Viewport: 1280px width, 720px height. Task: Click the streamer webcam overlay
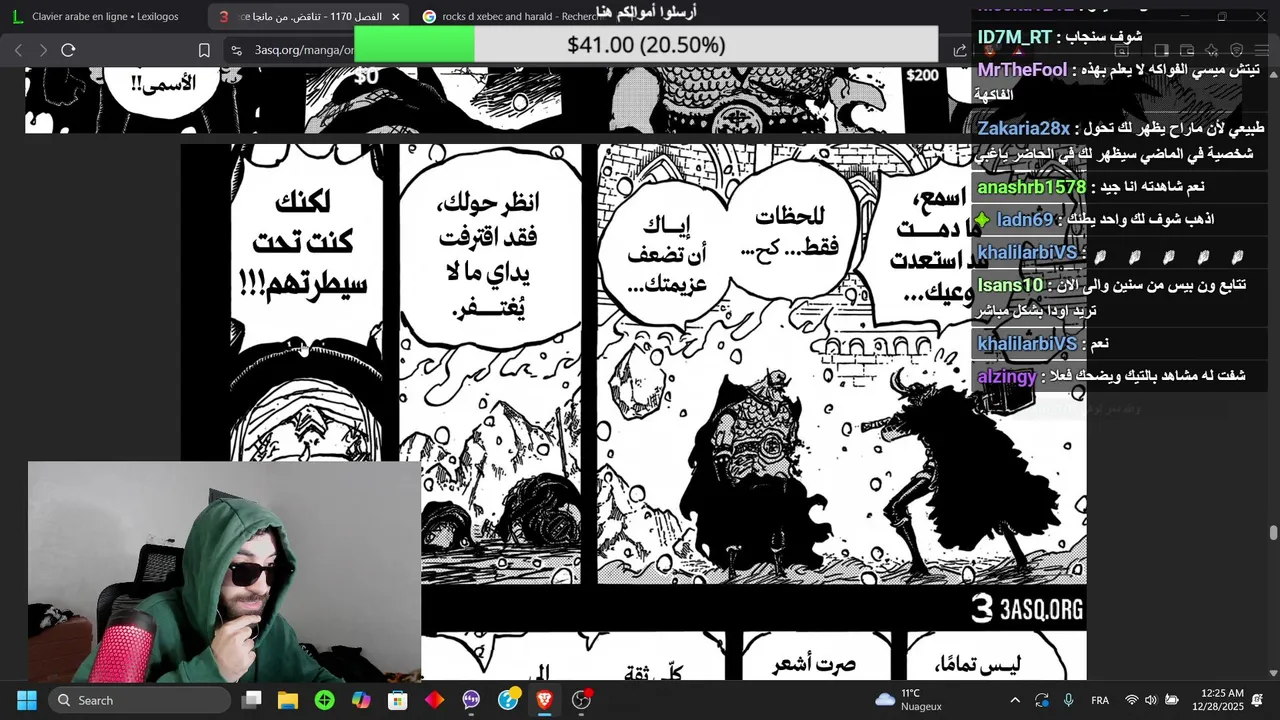tap(224, 571)
